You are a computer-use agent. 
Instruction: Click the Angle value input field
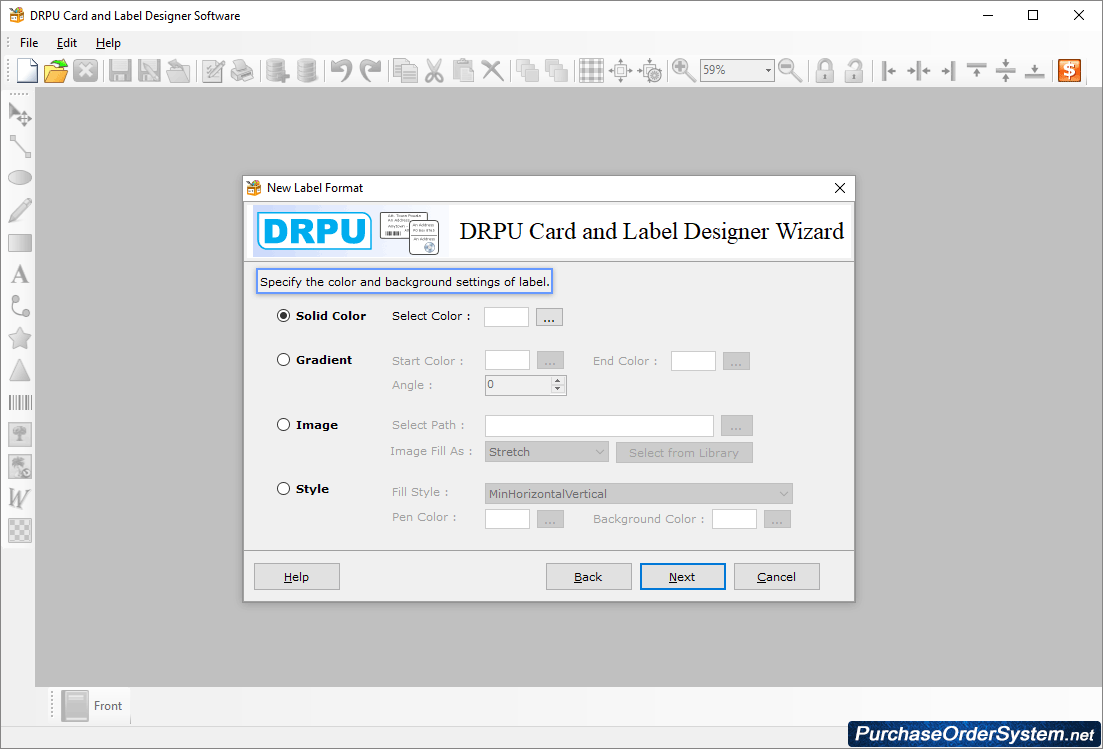[x=518, y=385]
